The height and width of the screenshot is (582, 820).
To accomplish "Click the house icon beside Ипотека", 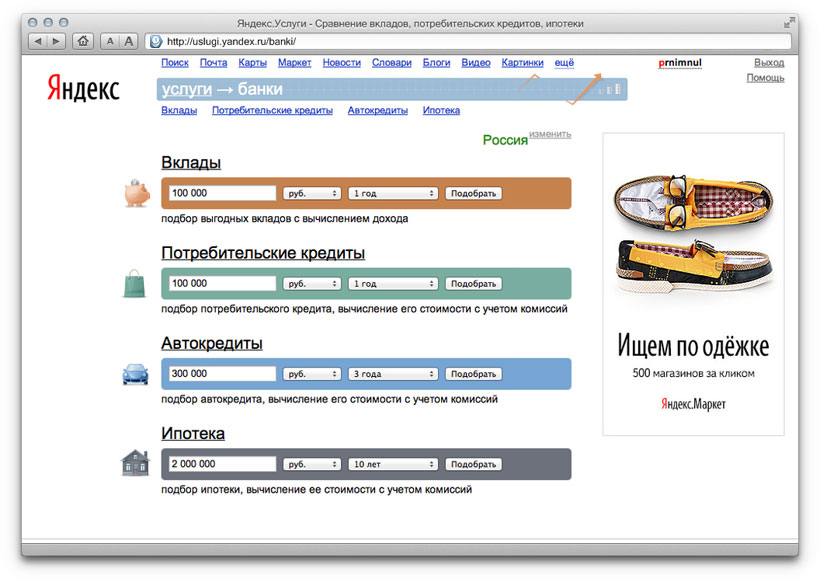I will click(135, 463).
